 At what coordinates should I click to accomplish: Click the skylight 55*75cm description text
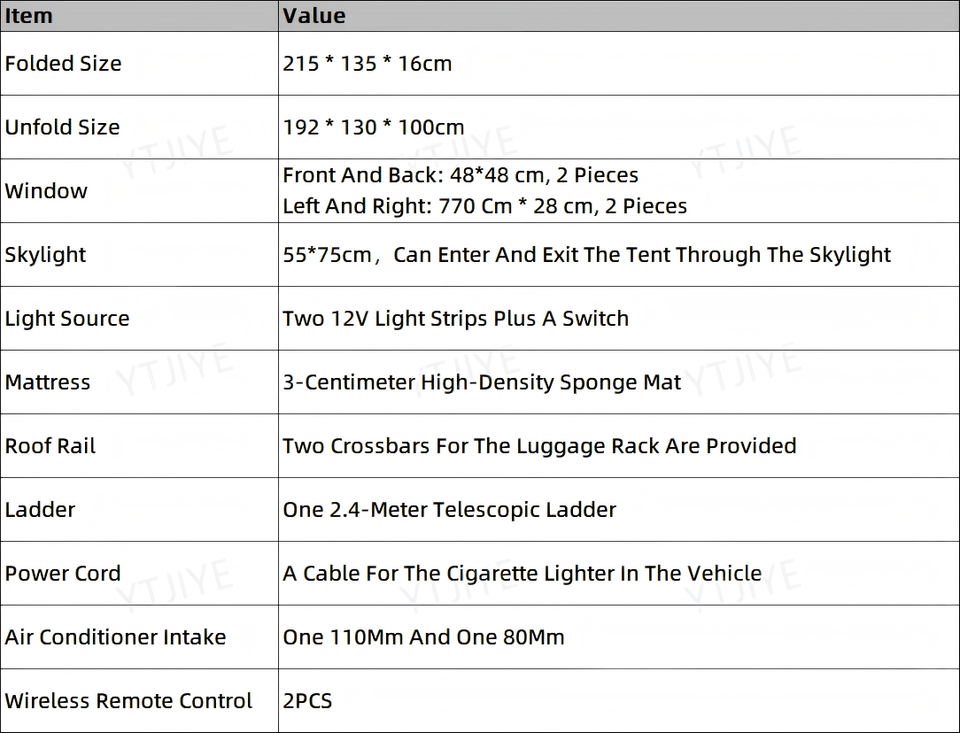click(x=586, y=255)
